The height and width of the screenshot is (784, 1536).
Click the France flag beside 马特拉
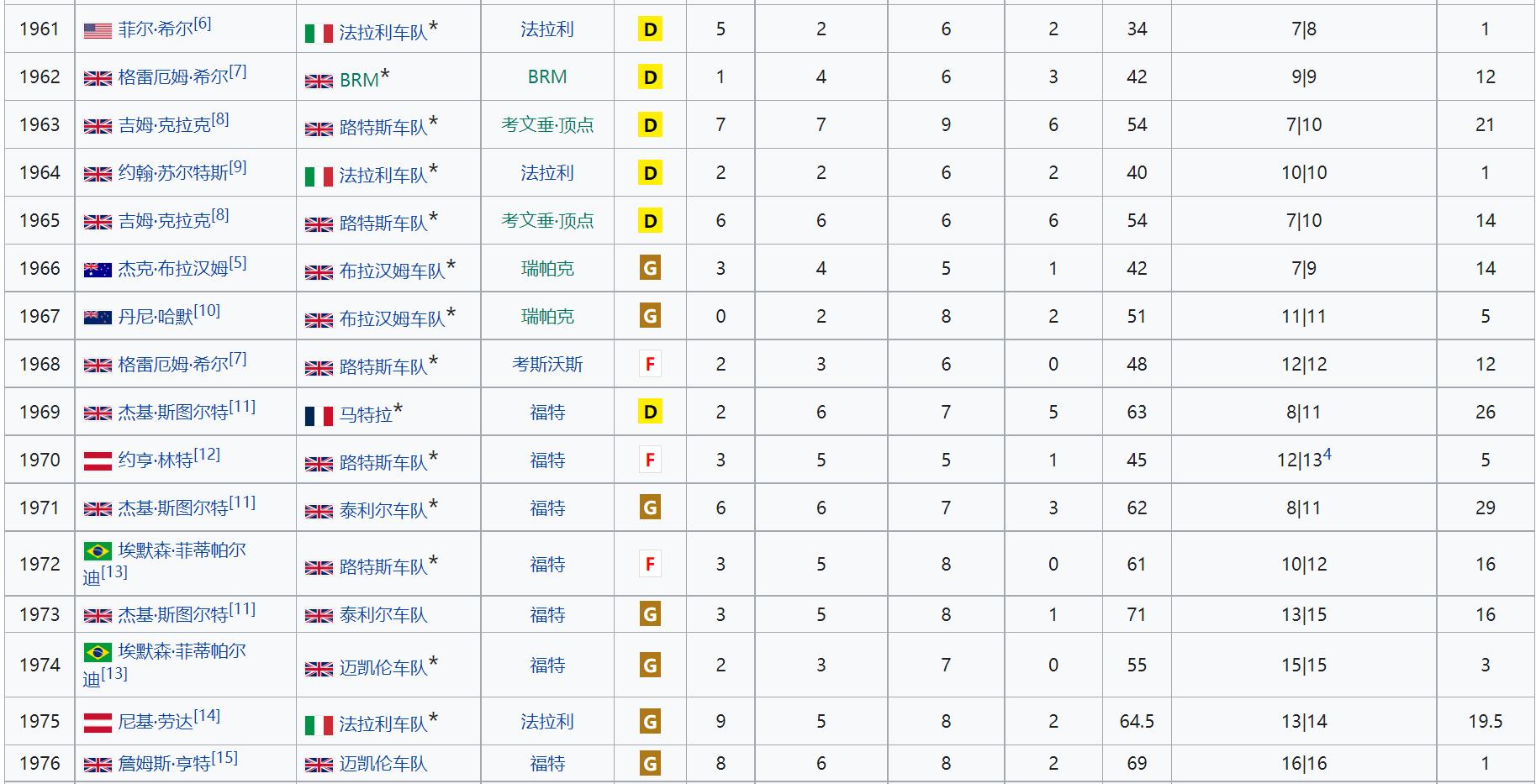tap(319, 416)
